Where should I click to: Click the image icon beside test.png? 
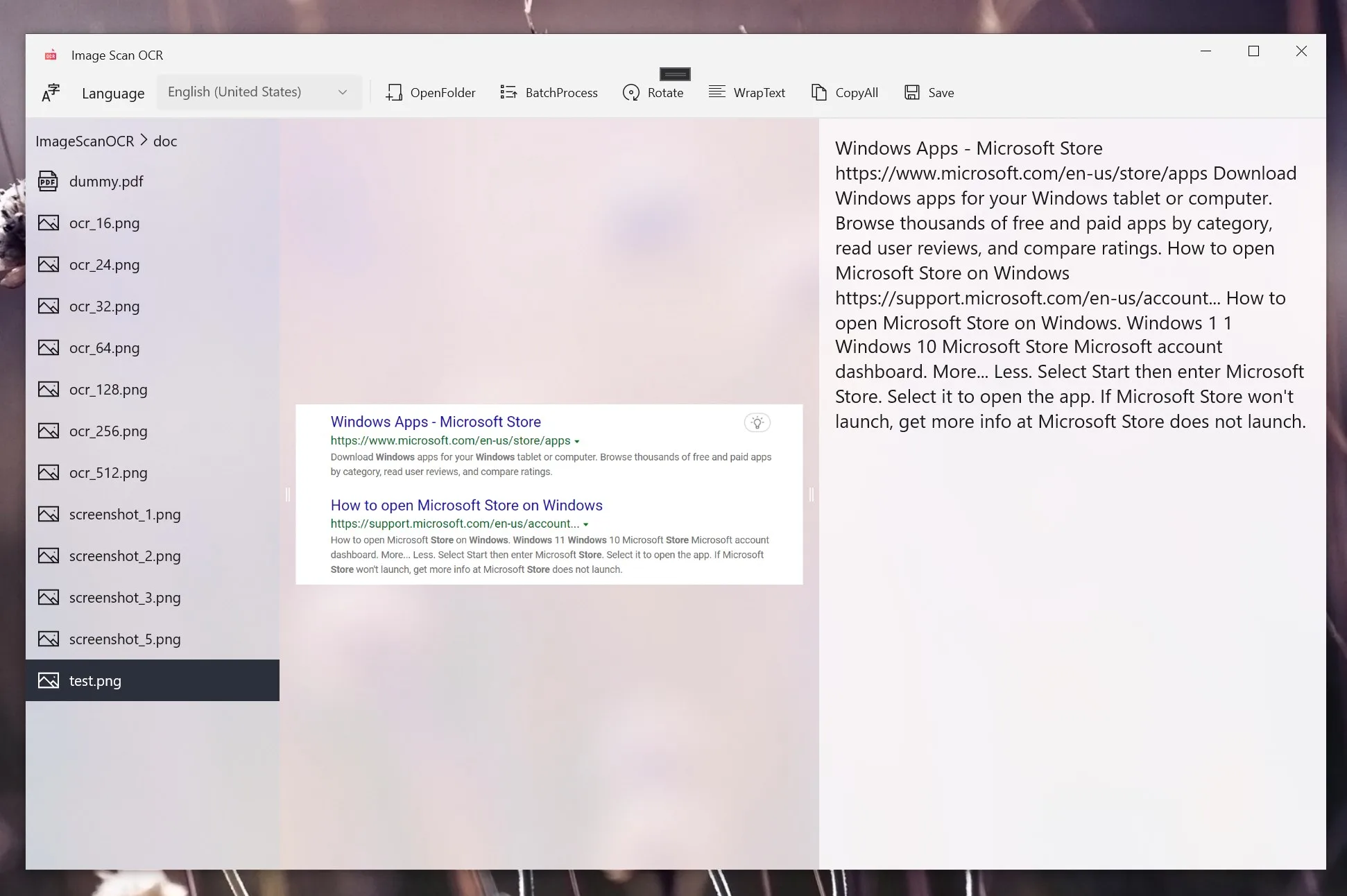click(x=48, y=680)
